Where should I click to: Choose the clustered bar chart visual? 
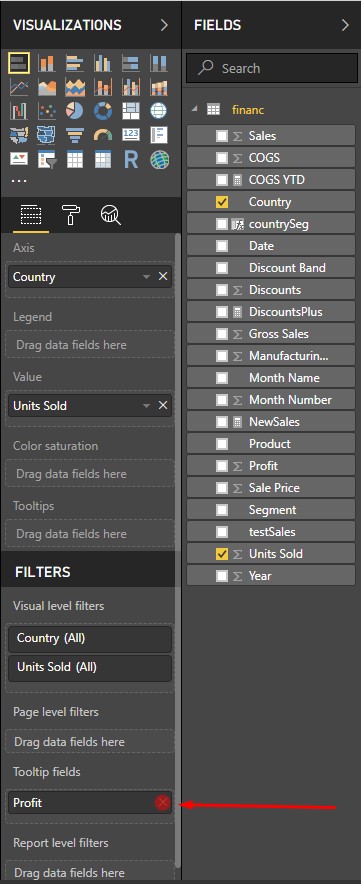[x=74, y=64]
